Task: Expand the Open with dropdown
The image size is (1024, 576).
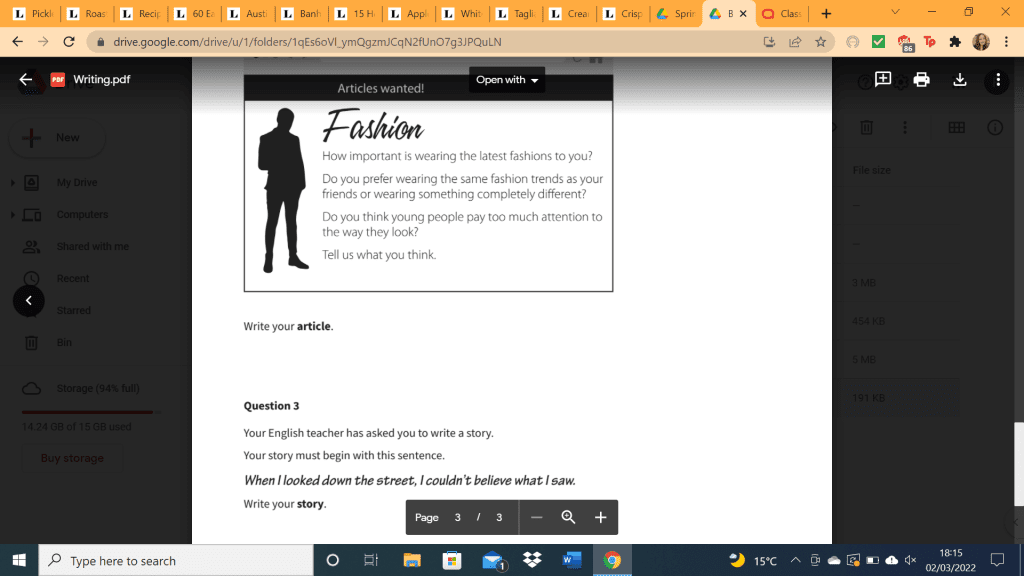Action: pyautogui.click(x=507, y=80)
